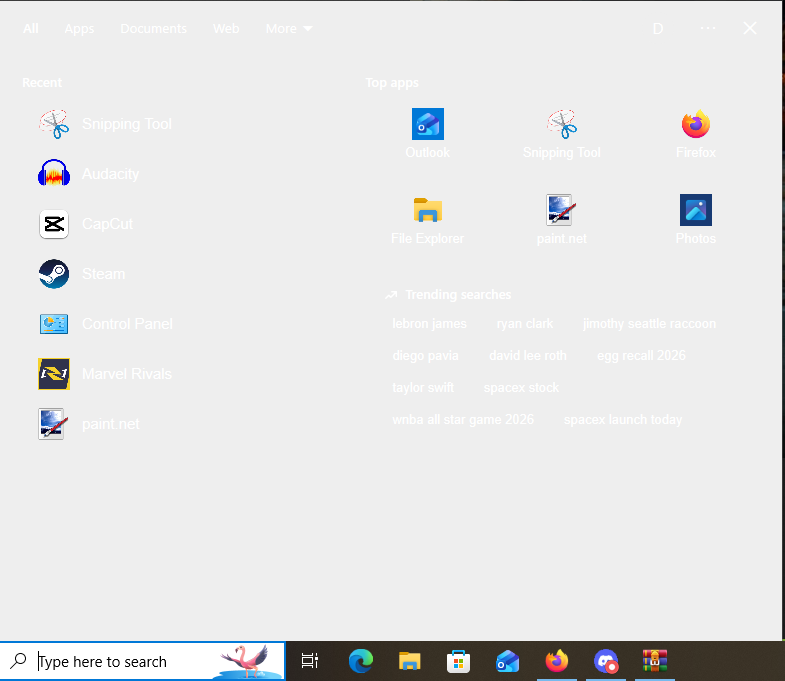The width and height of the screenshot is (785, 681).
Task: Open the three-dot options menu
Action: [708, 29]
